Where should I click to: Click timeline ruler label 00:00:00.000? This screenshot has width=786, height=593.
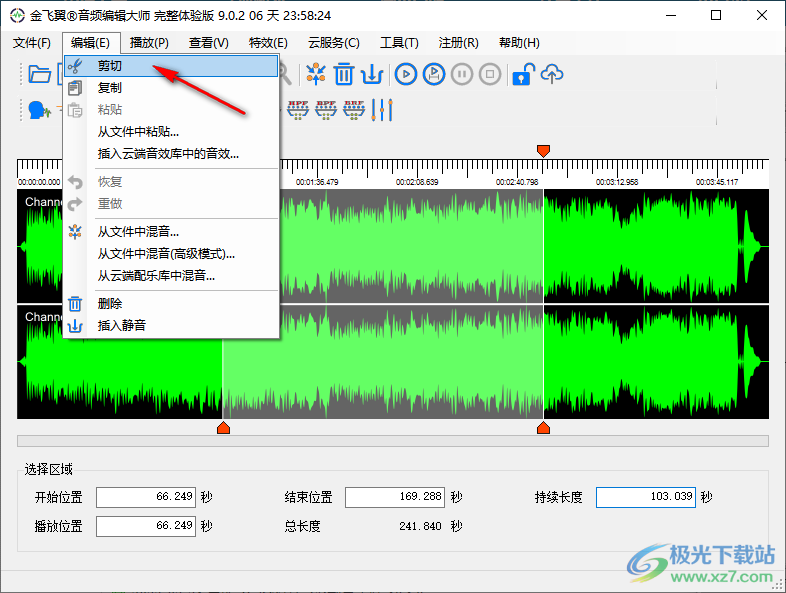[x=39, y=182]
